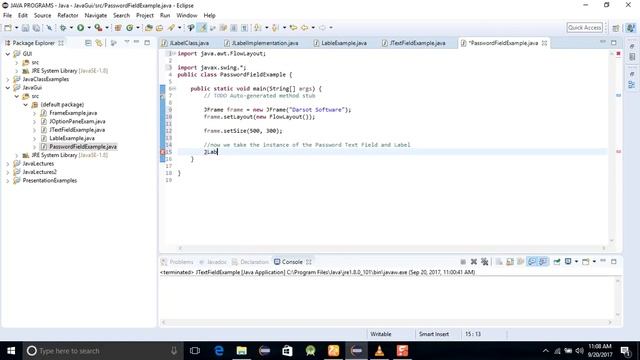Viewport: 640px width, 360px height.
Task: Toggle Word Wrap in Console toolbar
Action: tap(520, 262)
